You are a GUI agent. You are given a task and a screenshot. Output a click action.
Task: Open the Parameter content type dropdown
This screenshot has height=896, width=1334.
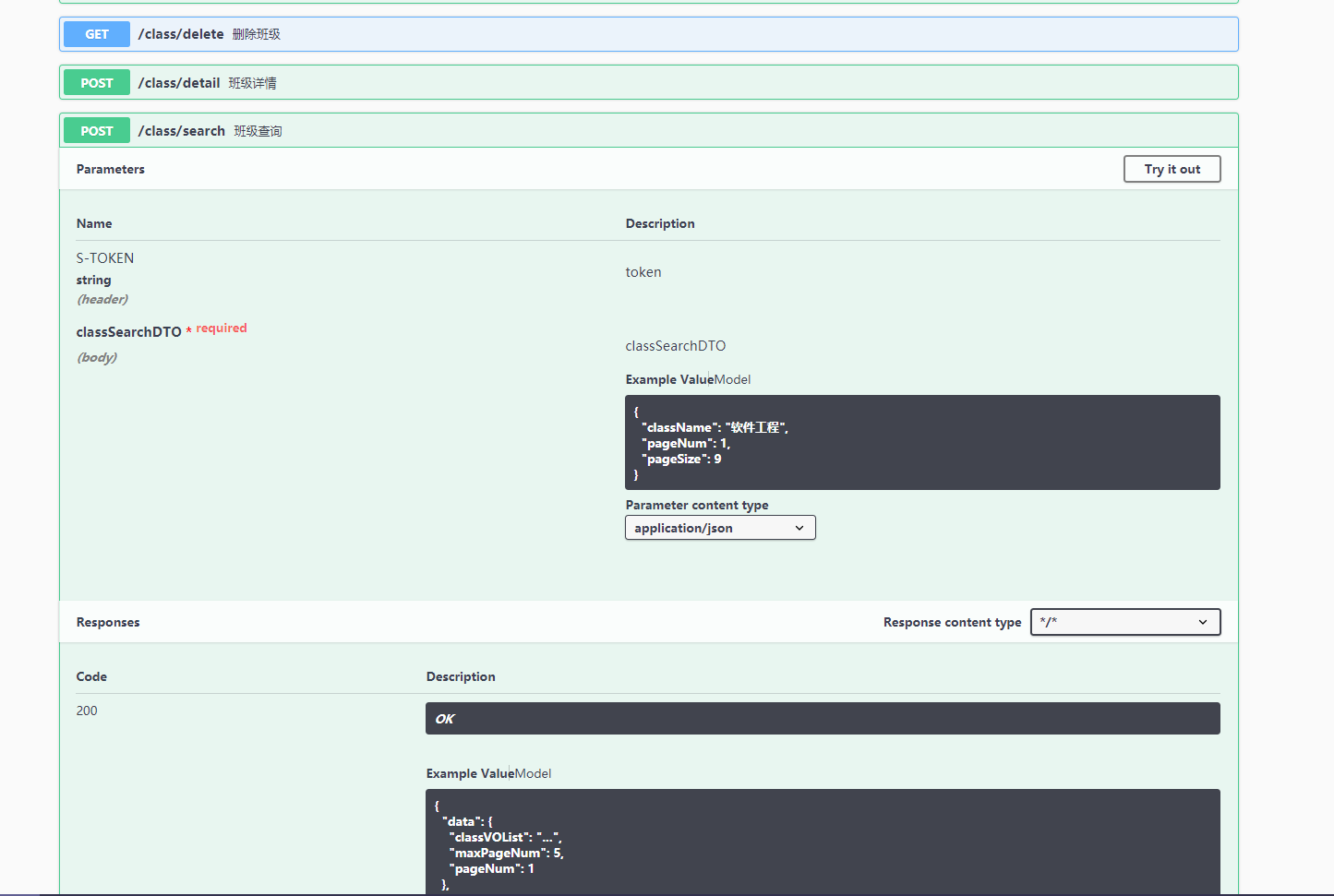719,528
